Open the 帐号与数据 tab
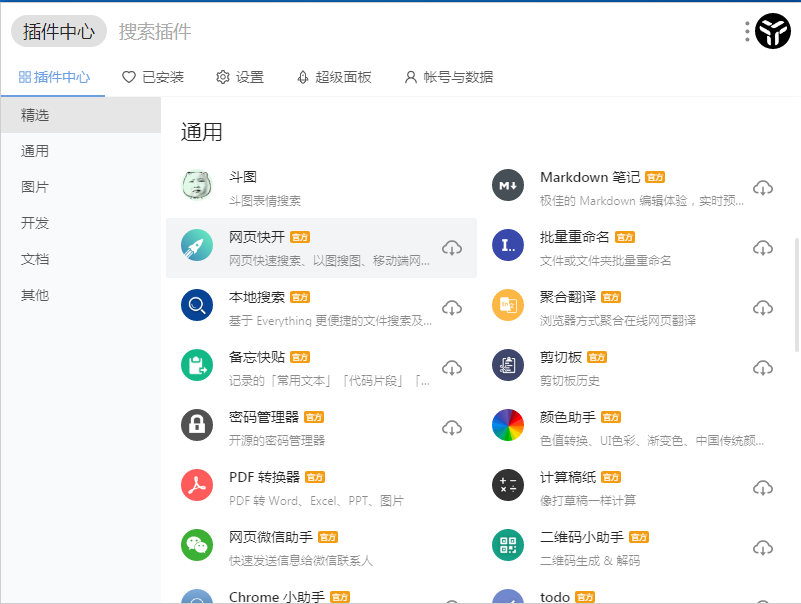 (448, 77)
